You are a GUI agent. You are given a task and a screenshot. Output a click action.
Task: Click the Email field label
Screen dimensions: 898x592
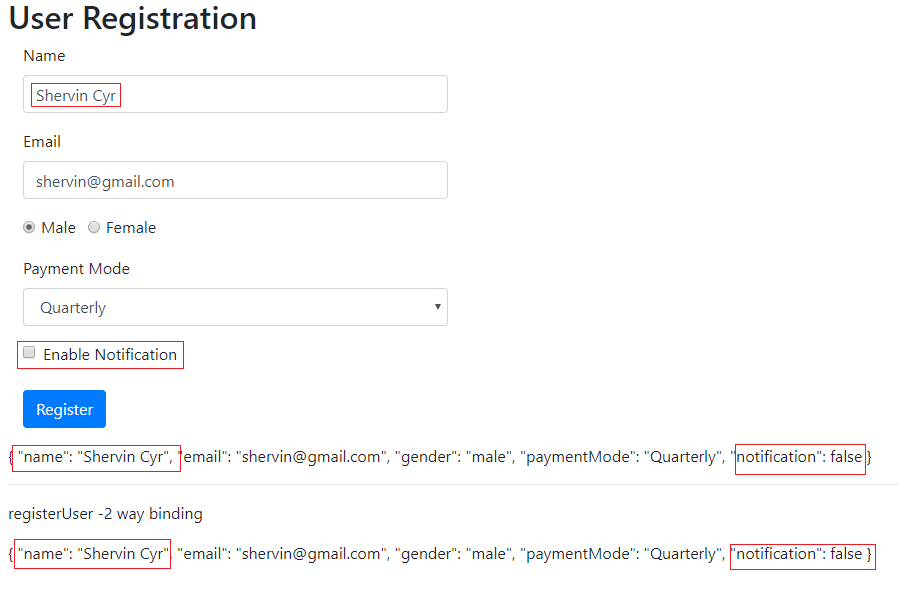tap(42, 142)
